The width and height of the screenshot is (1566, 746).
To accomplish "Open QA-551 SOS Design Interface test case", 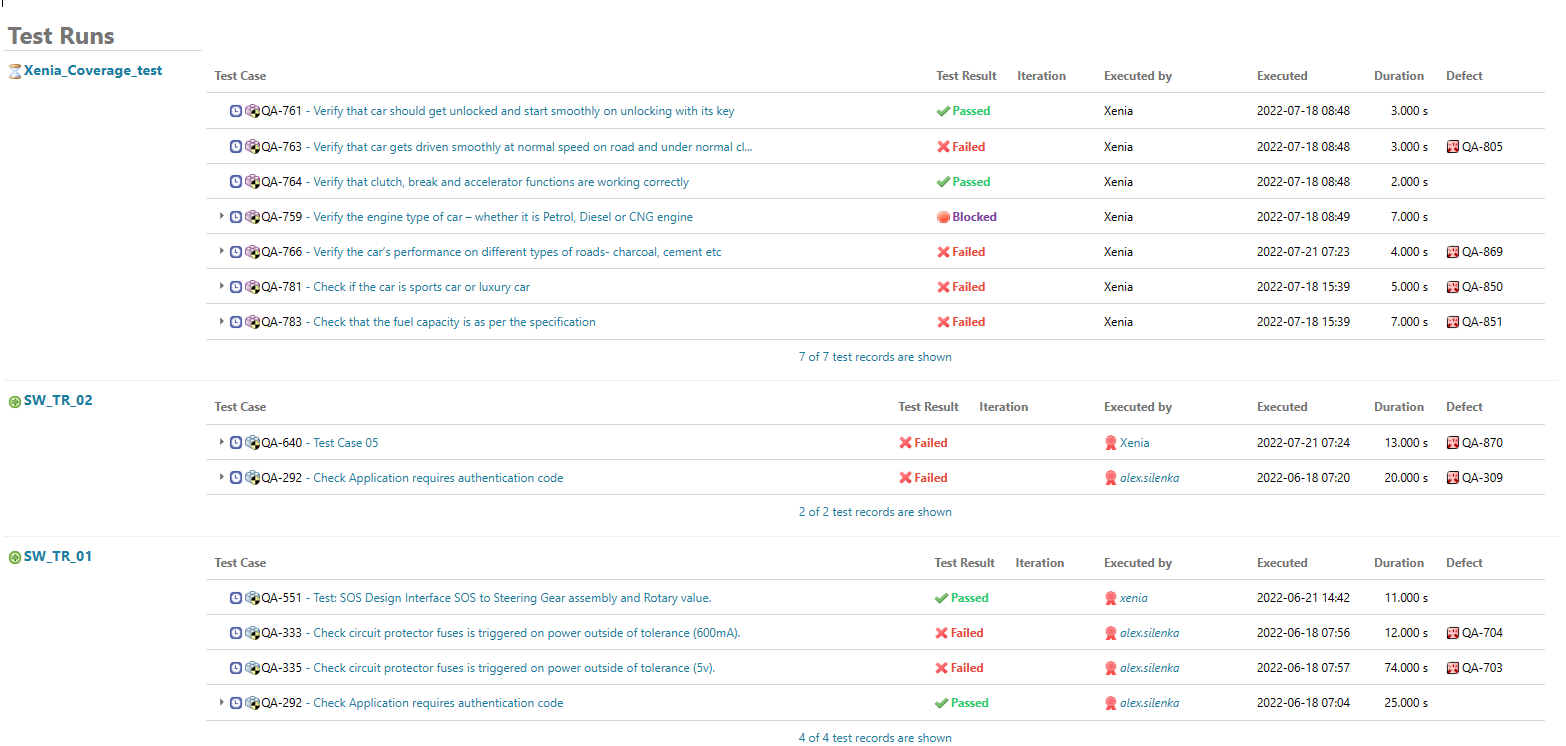I will click(512, 598).
